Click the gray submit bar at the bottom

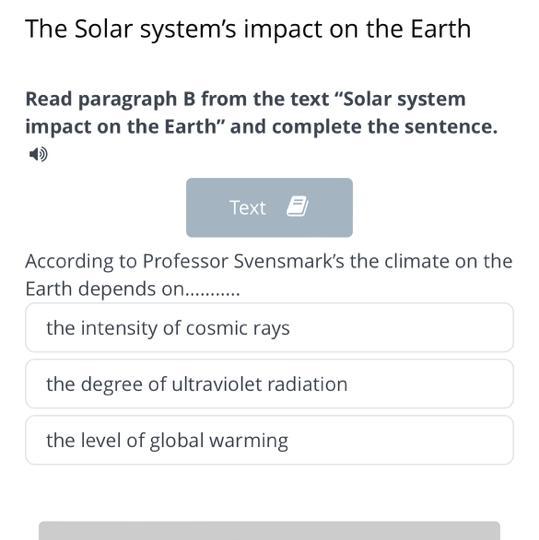[269, 531]
